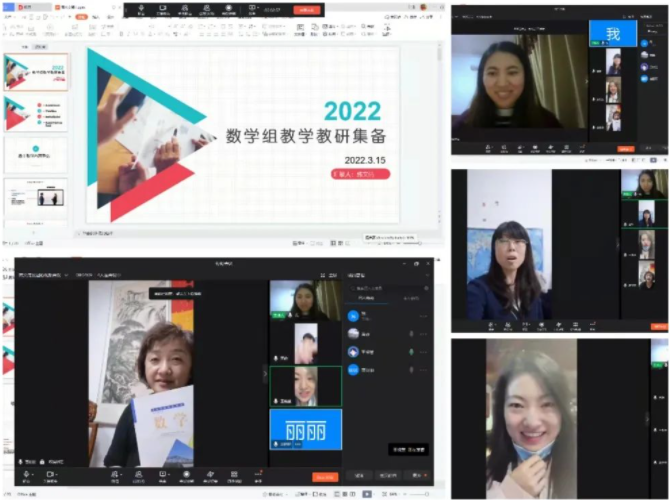Click full-screen icon in bottom-left meeting header
The width and height of the screenshot is (670, 500).
click(323, 275)
